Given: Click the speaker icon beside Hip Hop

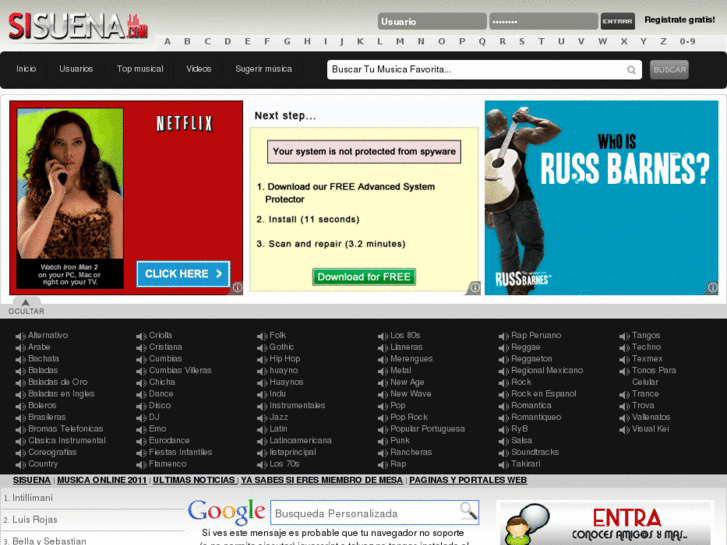Looking at the screenshot, I should tap(262, 359).
